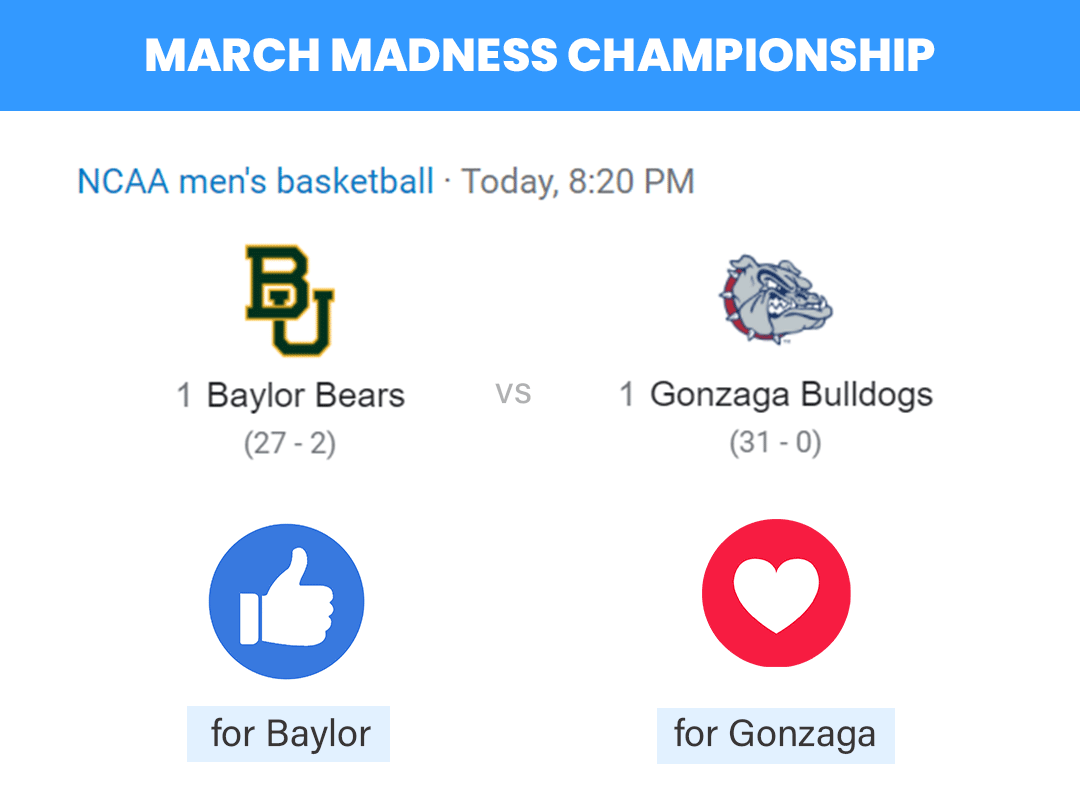The height and width of the screenshot is (800, 1080).
Task: Click the seed number beside Gonzaga Bulldogs
Action: coord(627,395)
